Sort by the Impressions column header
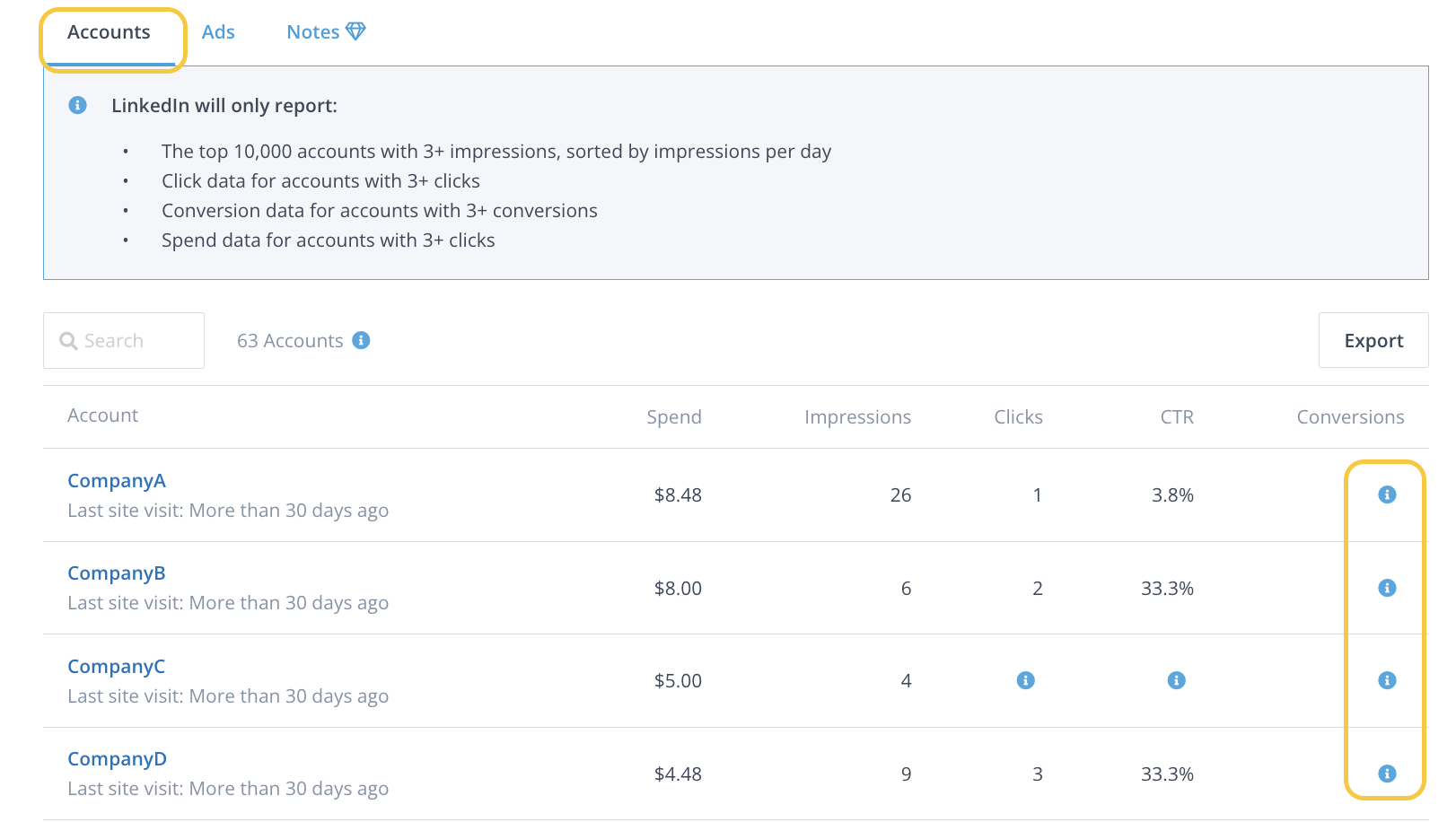This screenshot has width=1456, height=822. [857, 416]
